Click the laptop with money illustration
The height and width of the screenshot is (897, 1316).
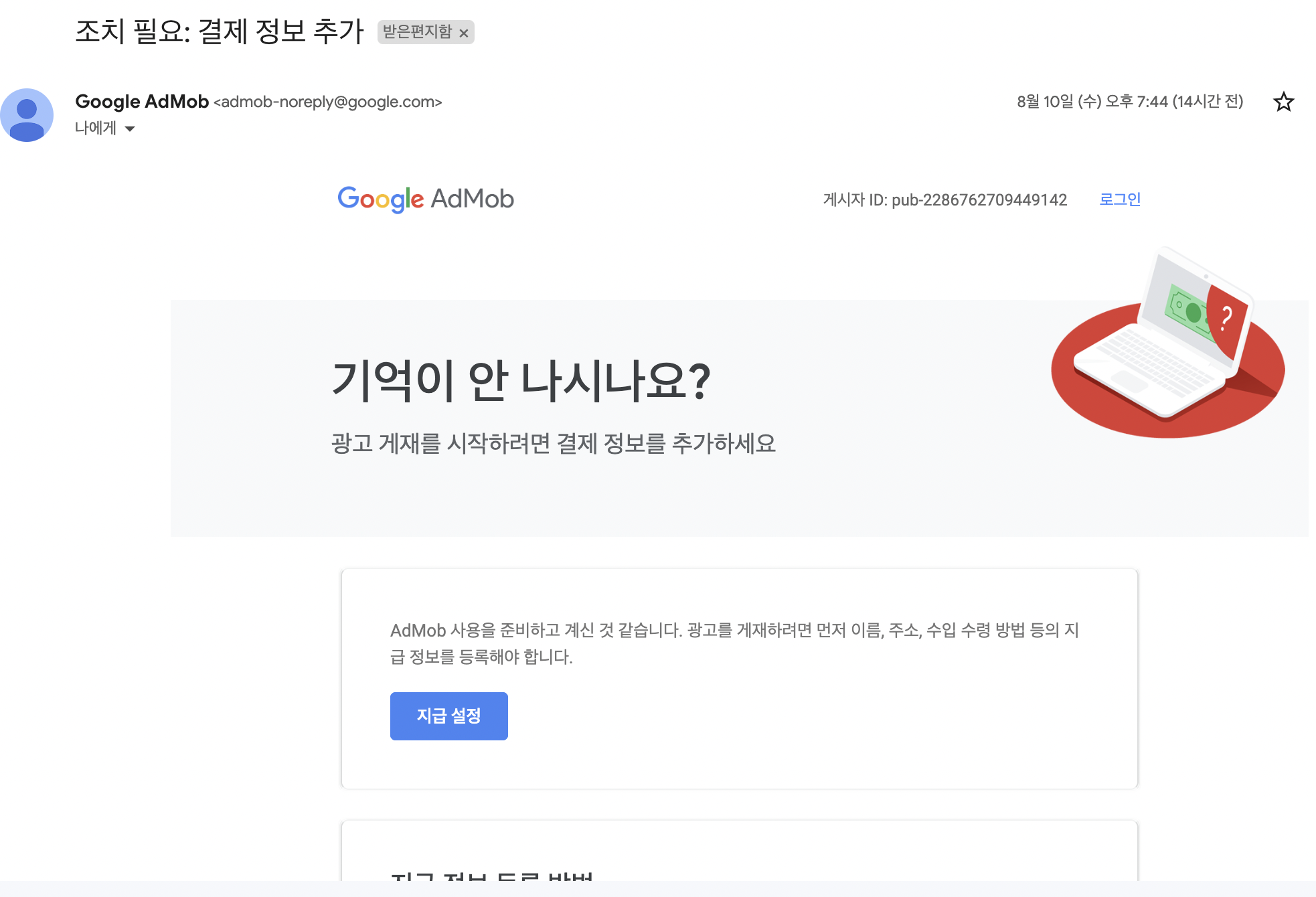(x=1168, y=343)
